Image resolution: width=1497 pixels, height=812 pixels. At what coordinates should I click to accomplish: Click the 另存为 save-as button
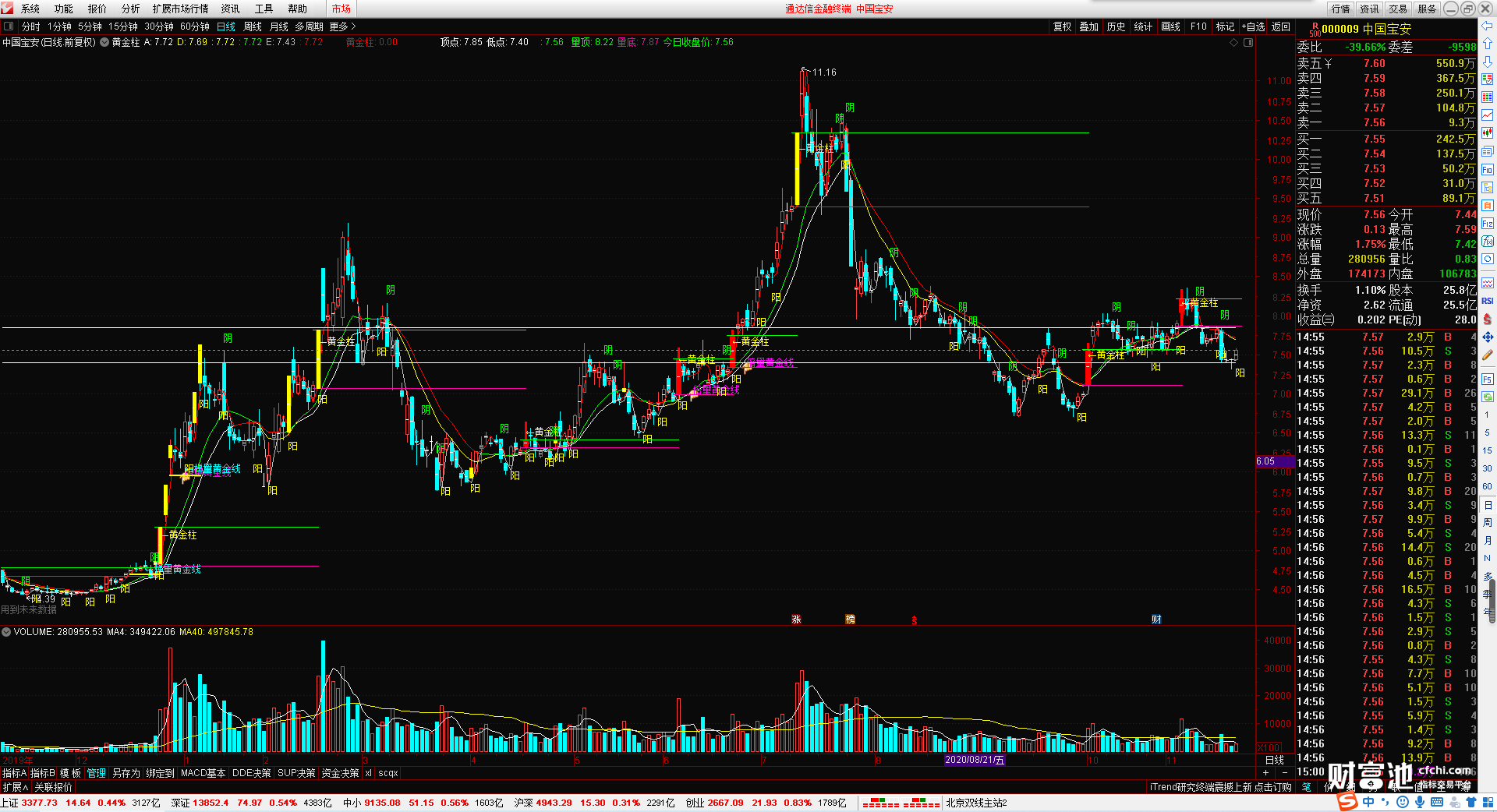click(126, 773)
